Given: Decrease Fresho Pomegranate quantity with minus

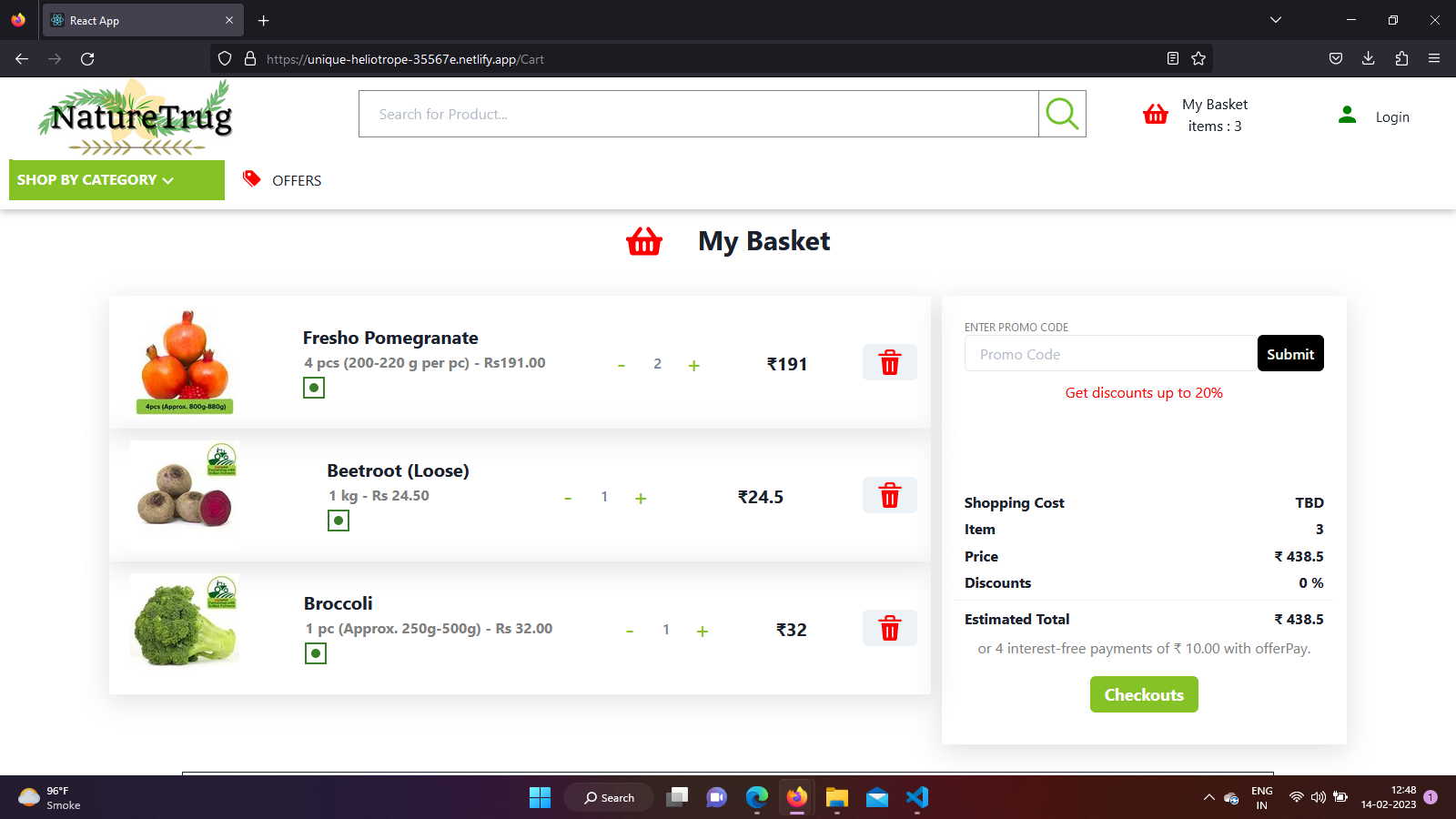Looking at the screenshot, I should click(622, 365).
